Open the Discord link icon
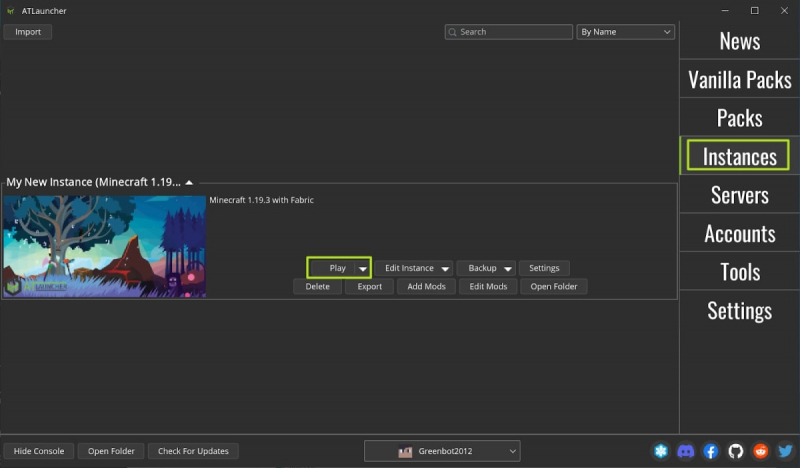The image size is (800, 468). [x=685, y=451]
